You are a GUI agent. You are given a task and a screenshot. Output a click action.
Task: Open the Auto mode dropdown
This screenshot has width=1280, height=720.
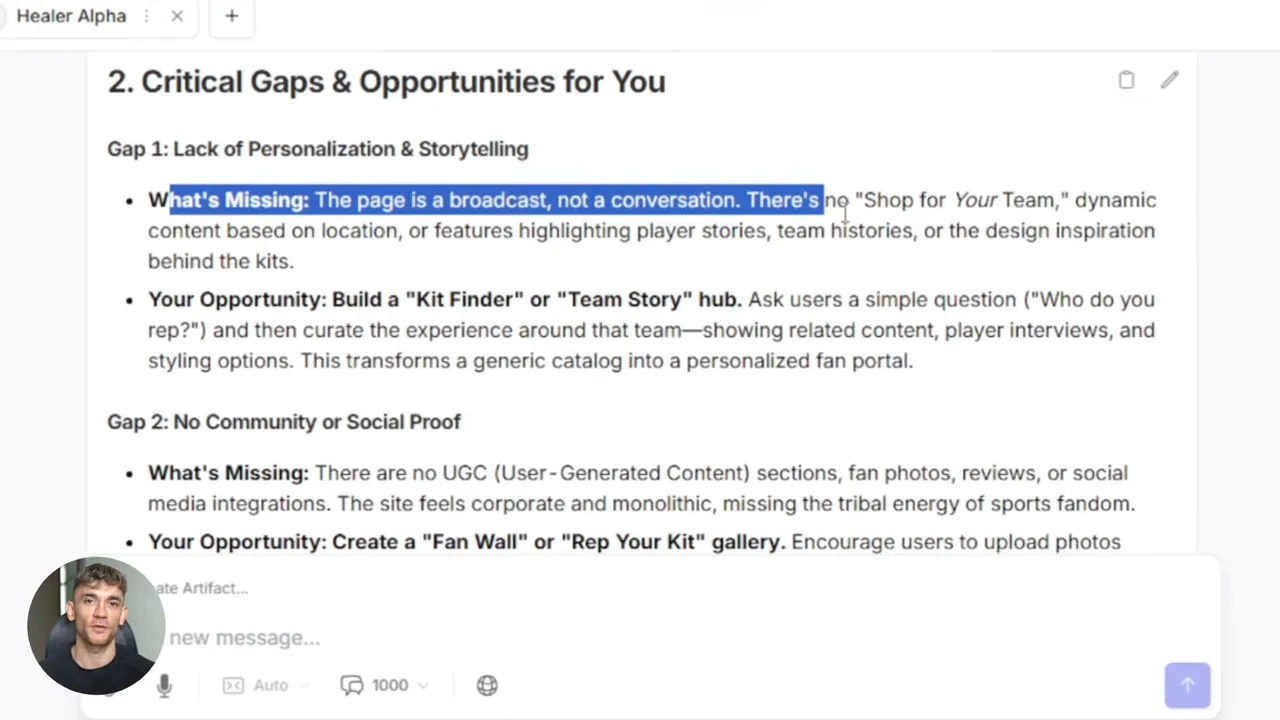coord(265,685)
